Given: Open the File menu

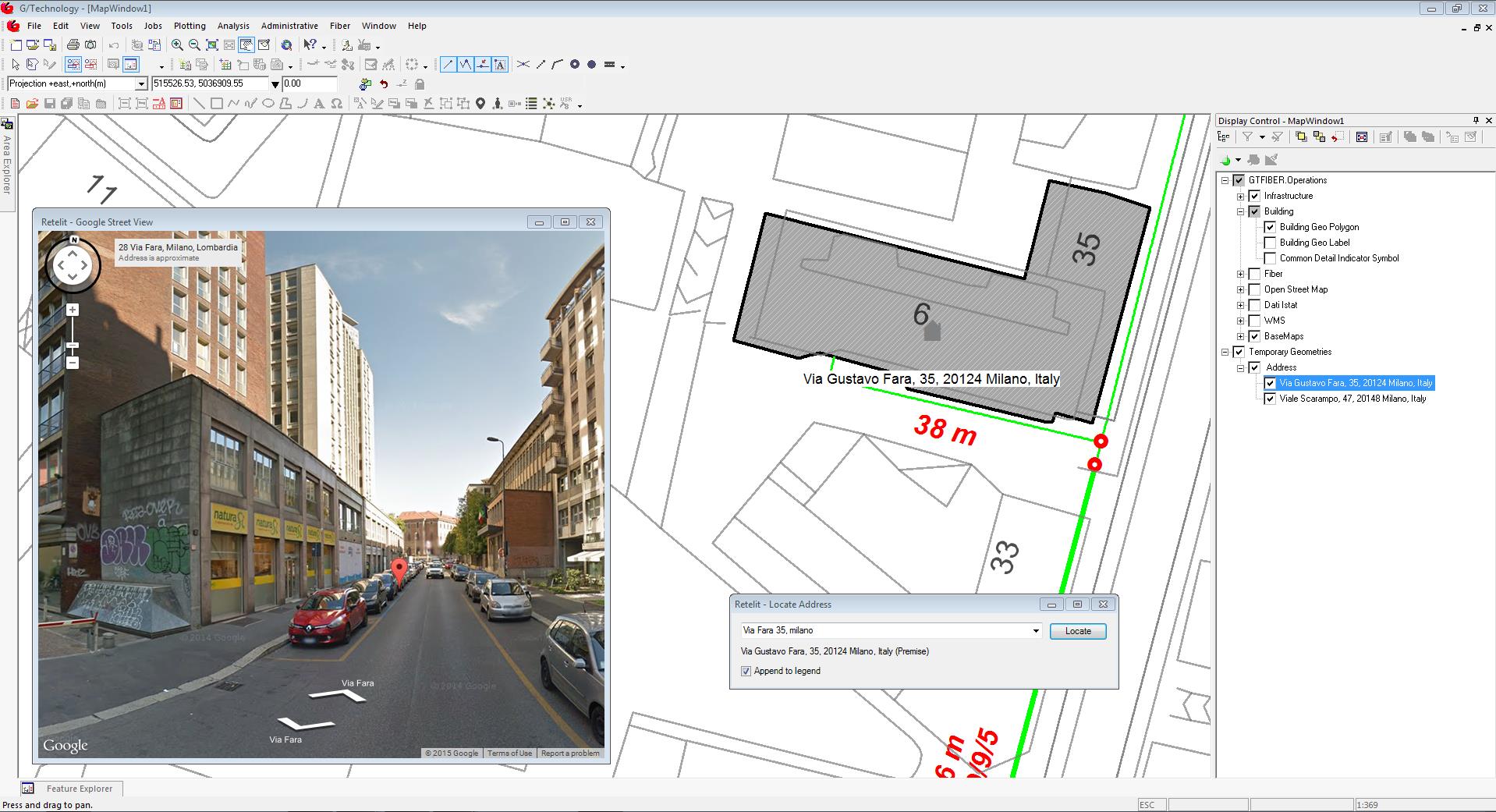Looking at the screenshot, I should point(34,26).
